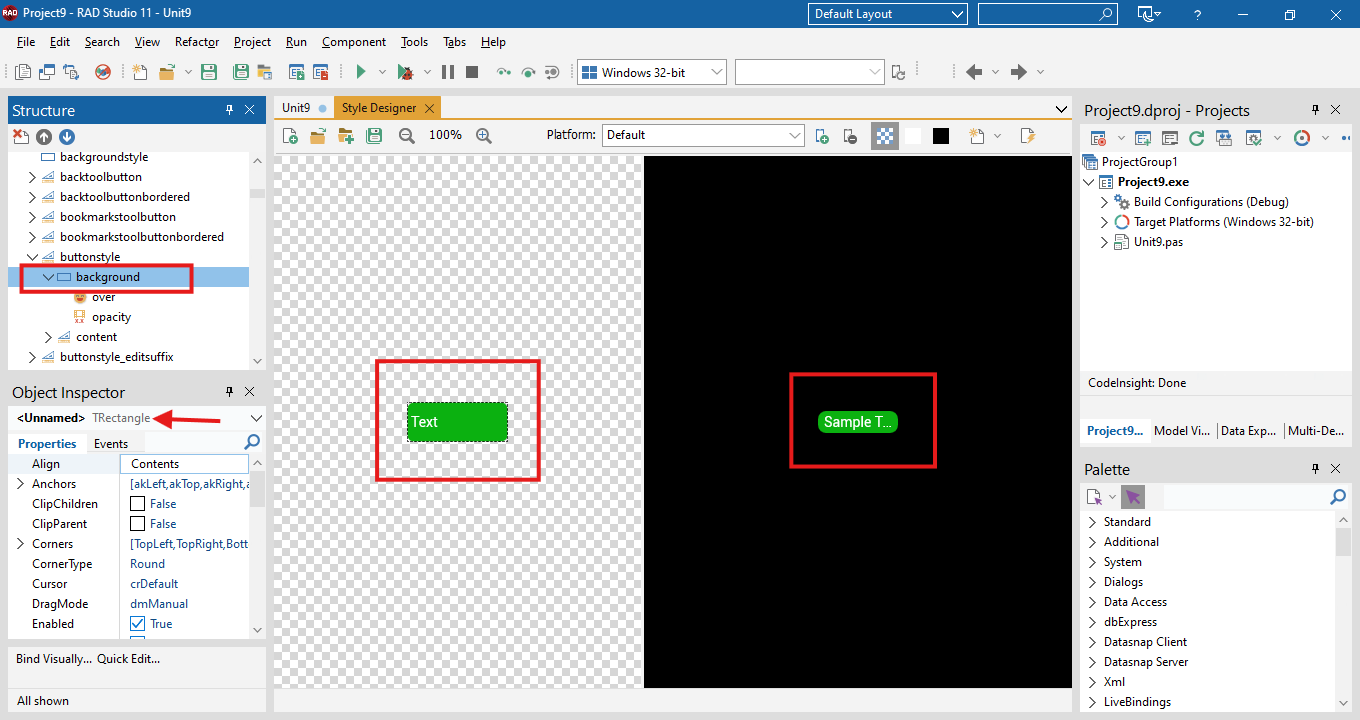Screen dimensions: 1360x720
Task: Refresh the Projects panel
Action: coord(1196,138)
